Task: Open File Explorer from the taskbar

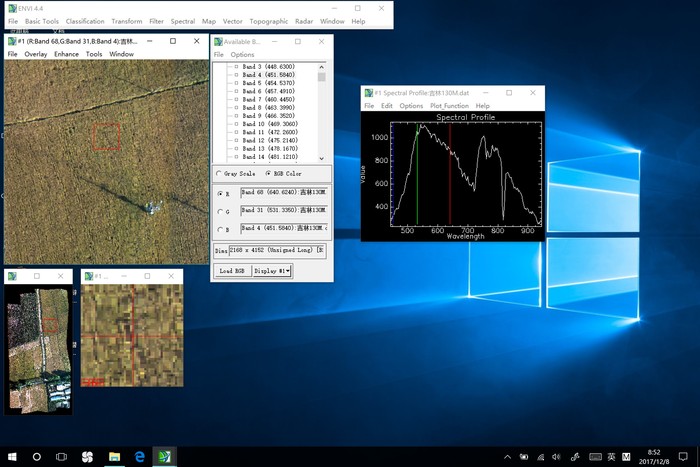Action: (x=114, y=456)
